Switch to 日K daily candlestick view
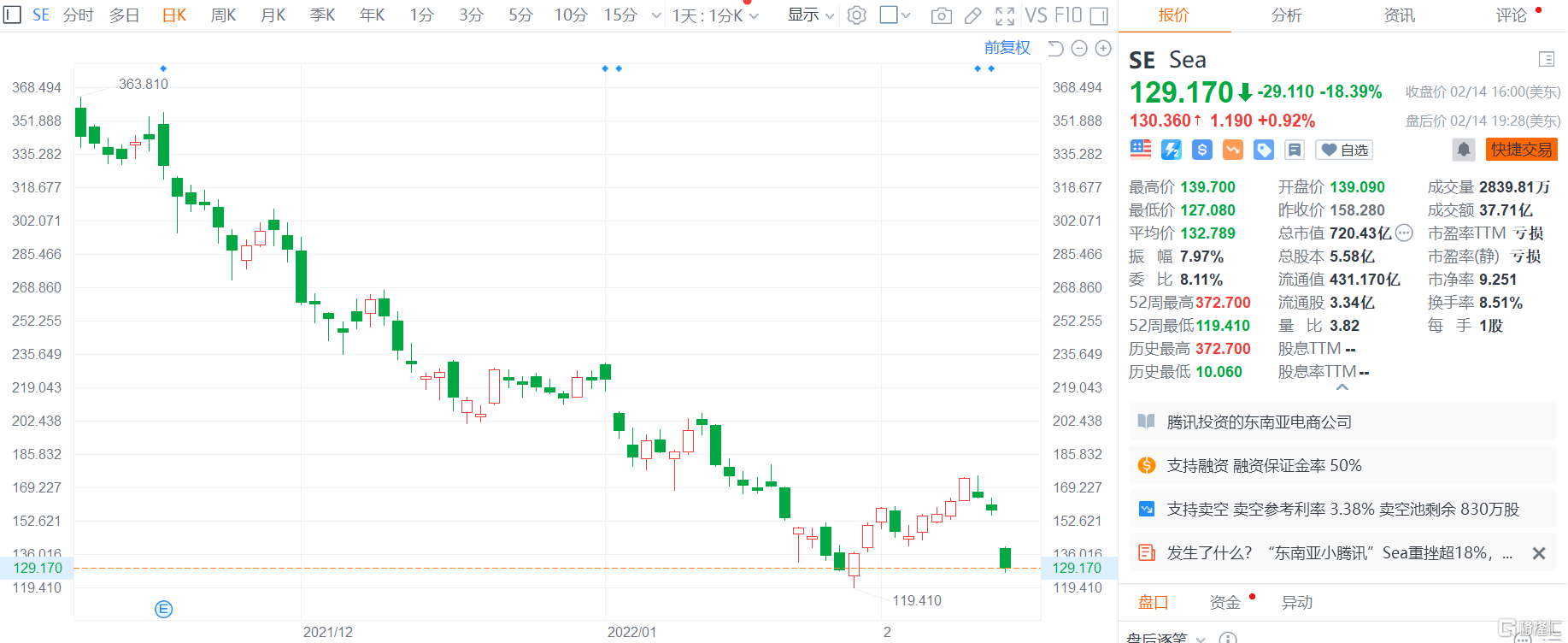 coord(174,15)
